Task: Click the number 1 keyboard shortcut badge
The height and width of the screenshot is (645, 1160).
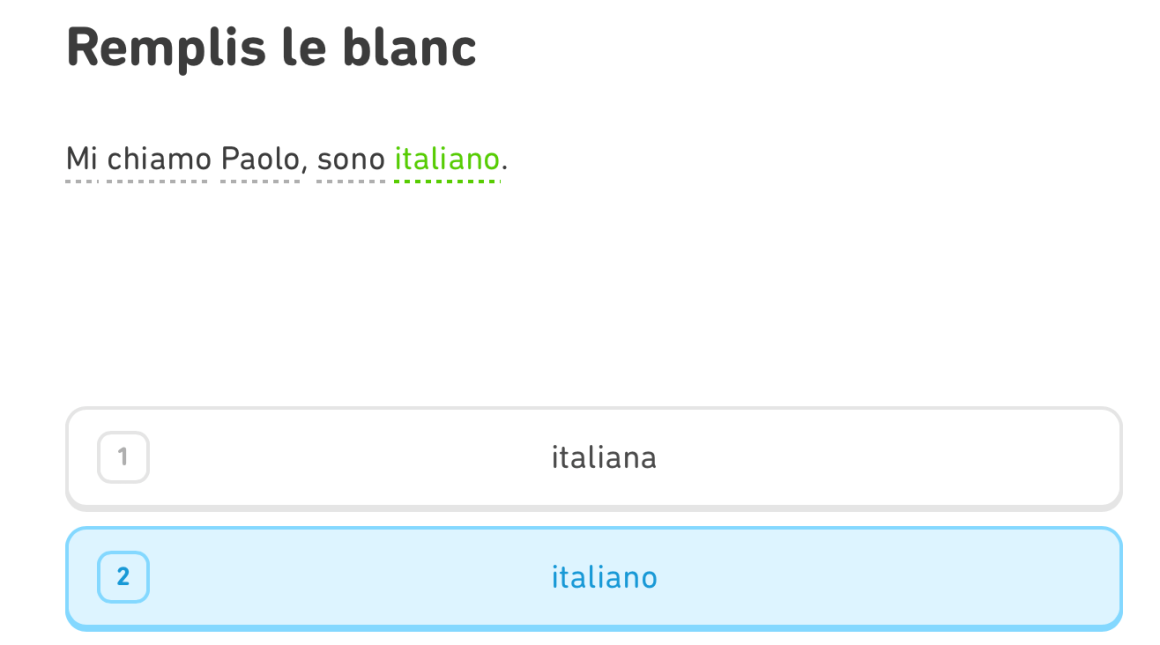Action: pos(123,458)
